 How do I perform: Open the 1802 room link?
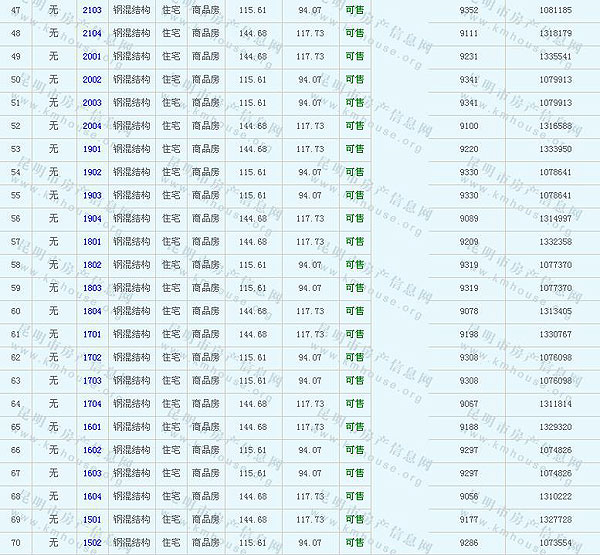(92, 265)
